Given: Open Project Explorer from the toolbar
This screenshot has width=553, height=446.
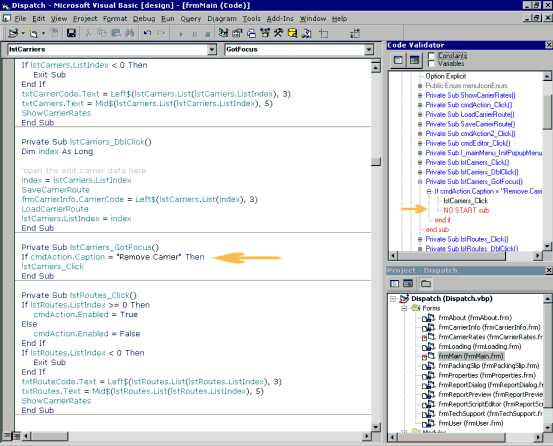Looking at the screenshot, I should tap(223, 33).
